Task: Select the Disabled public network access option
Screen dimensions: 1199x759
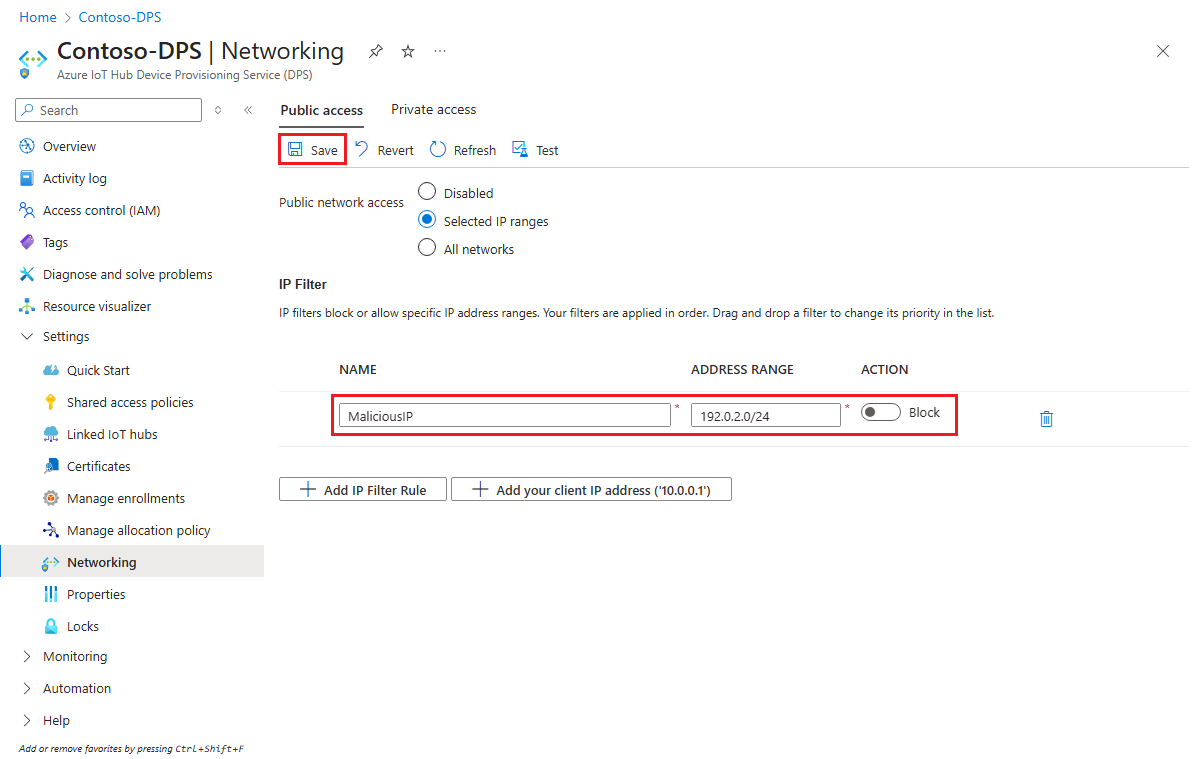Action: pos(427,192)
